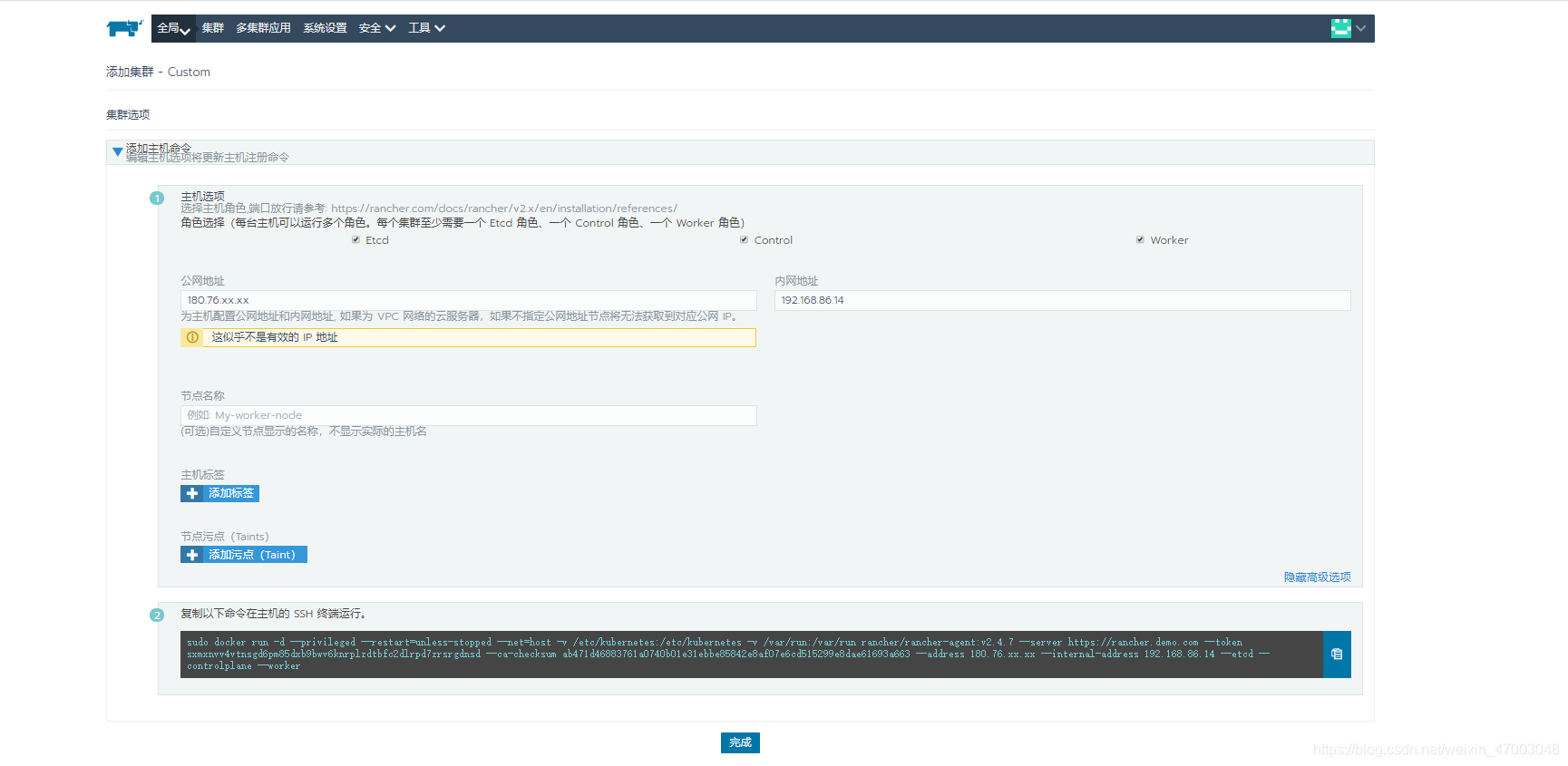Click the plus icon on 添加污点 (Taint)

point(192,555)
